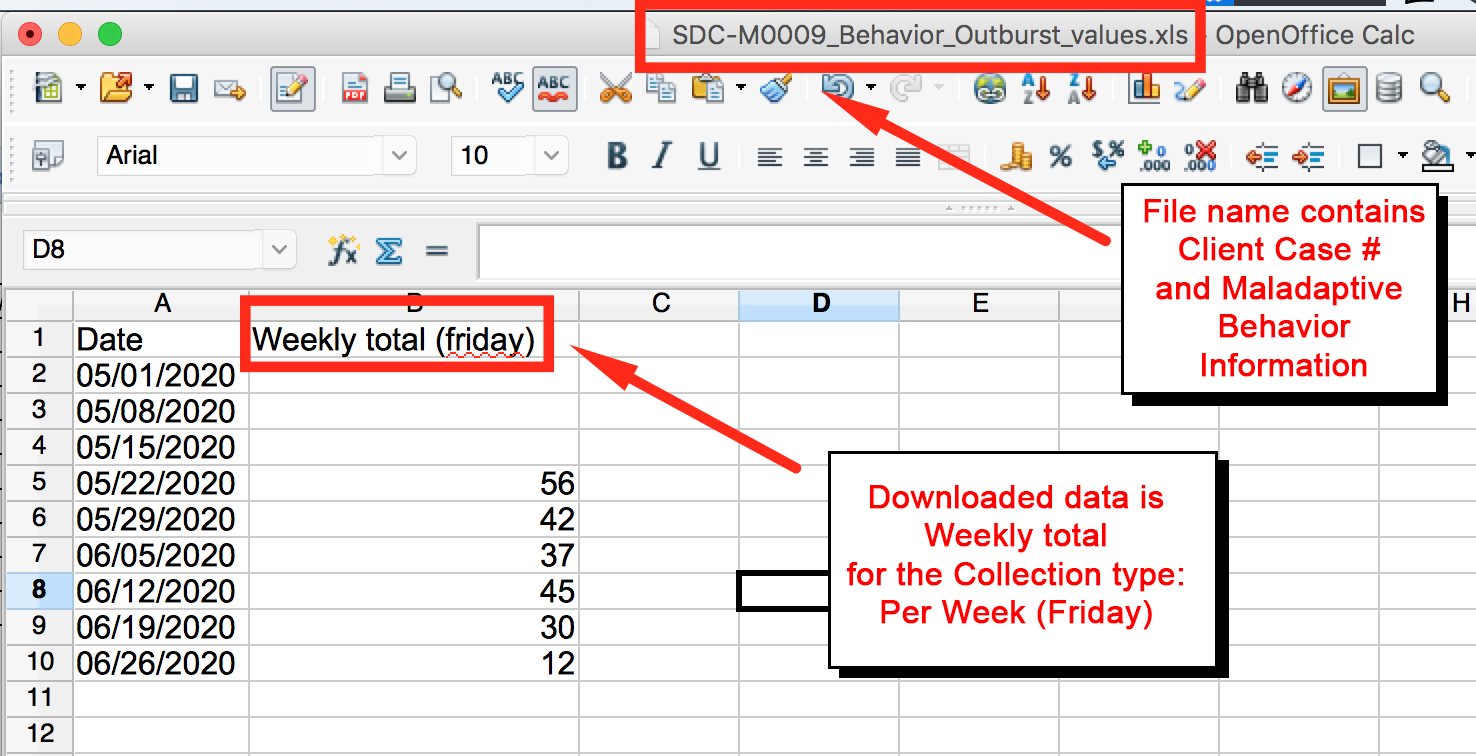Select cell containing value 56
The height and width of the screenshot is (756, 1476).
pos(414,483)
